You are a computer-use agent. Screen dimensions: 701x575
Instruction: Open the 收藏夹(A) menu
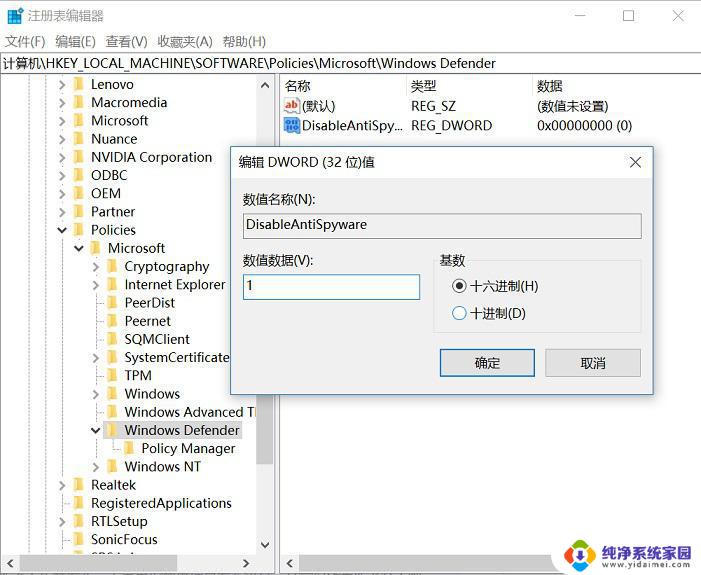coord(185,42)
